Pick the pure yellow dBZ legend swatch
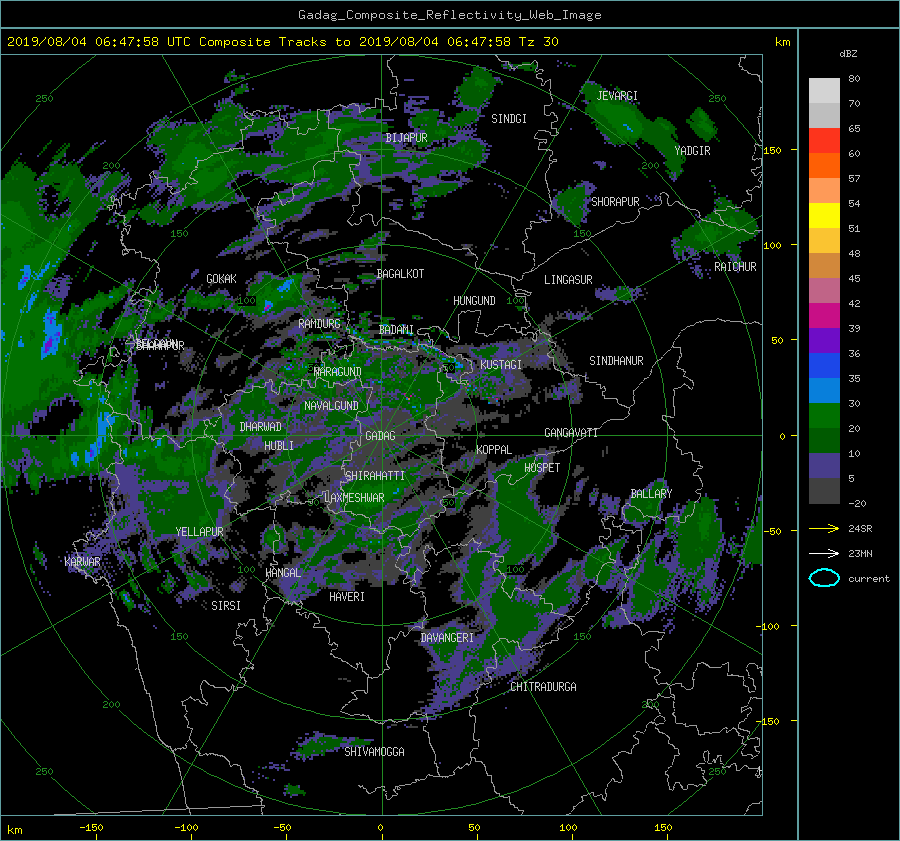The height and width of the screenshot is (841, 900). pos(824,216)
